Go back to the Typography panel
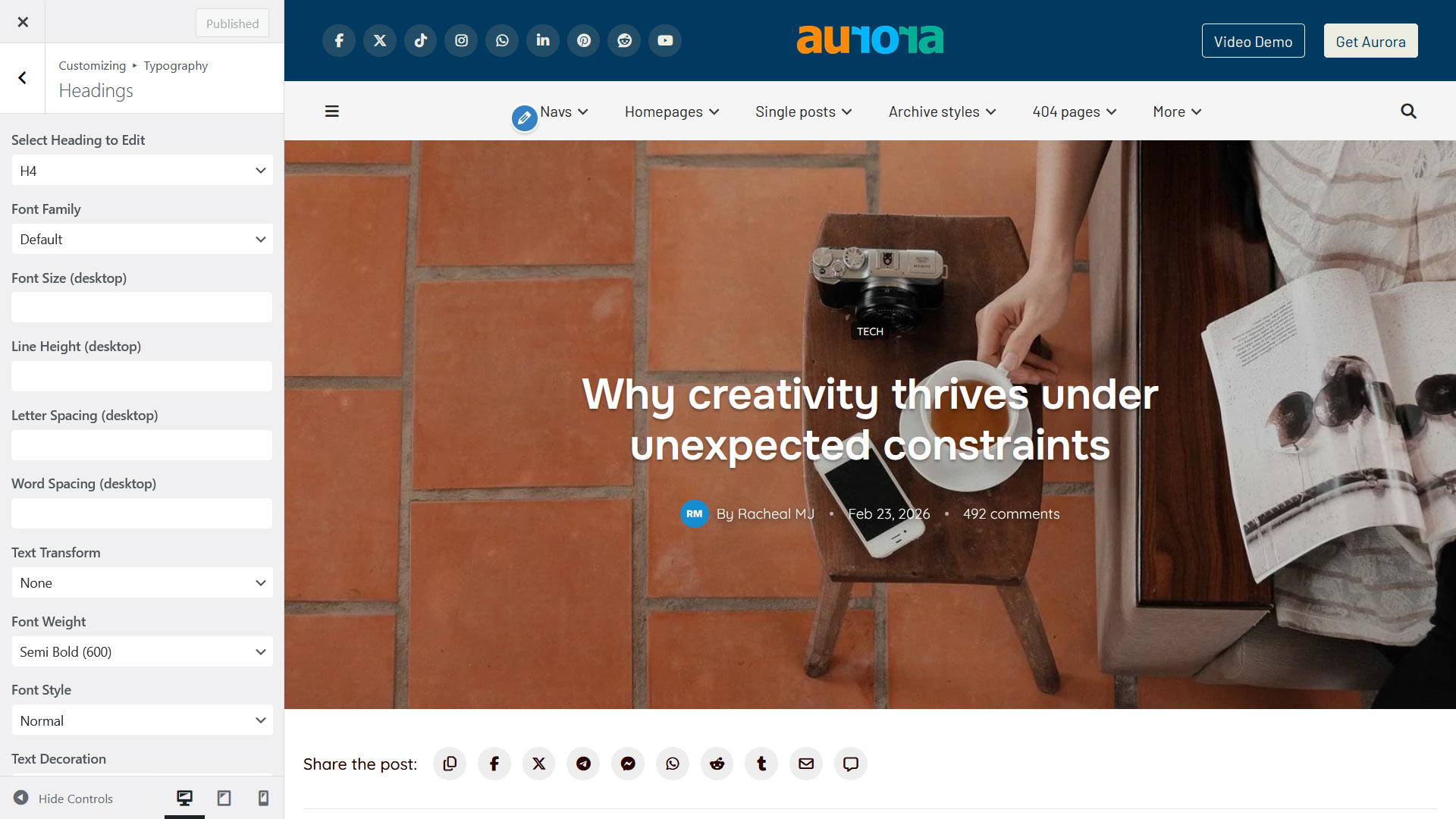This screenshot has width=1456, height=819. 23,78
